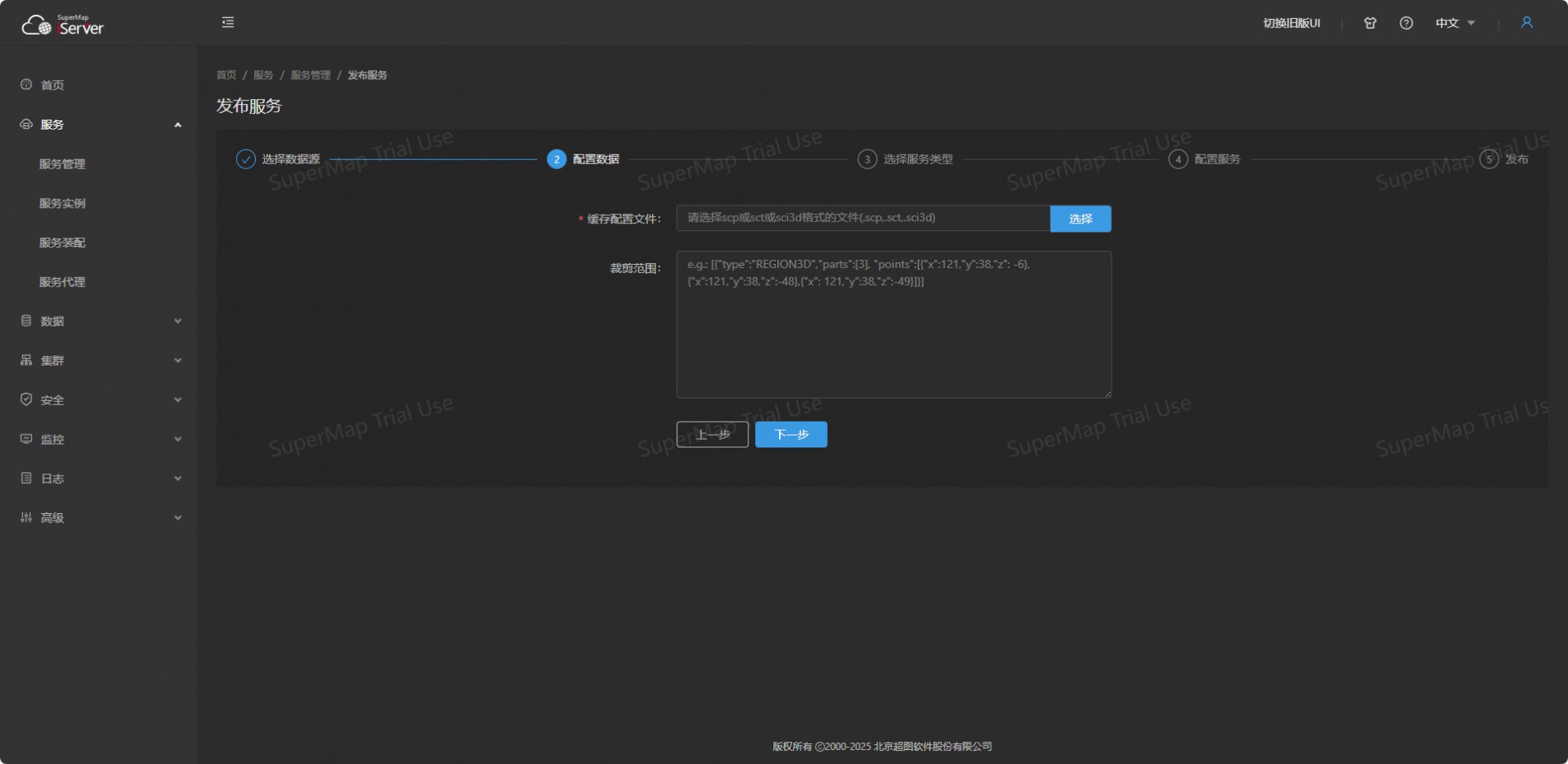Expand the 安全 menu chevron
Image resolution: width=1568 pixels, height=764 pixels.
(x=177, y=400)
